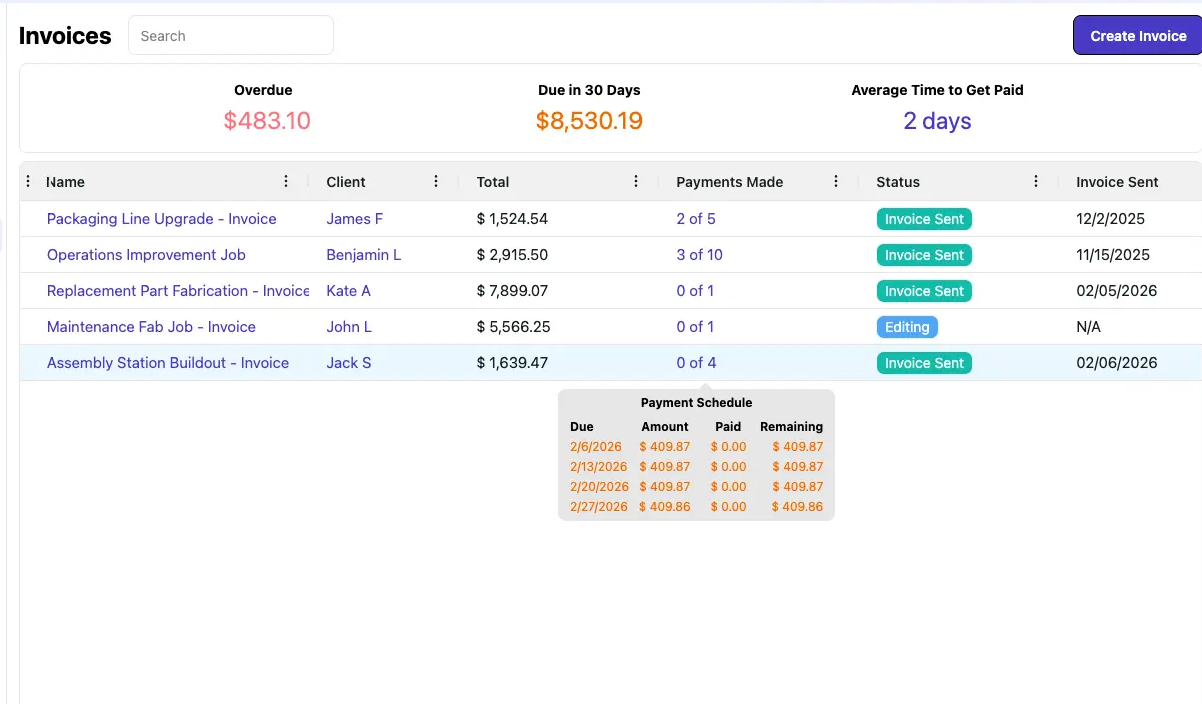
Task: Open Operations Improvement Job invoice
Action: tap(146, 255)
